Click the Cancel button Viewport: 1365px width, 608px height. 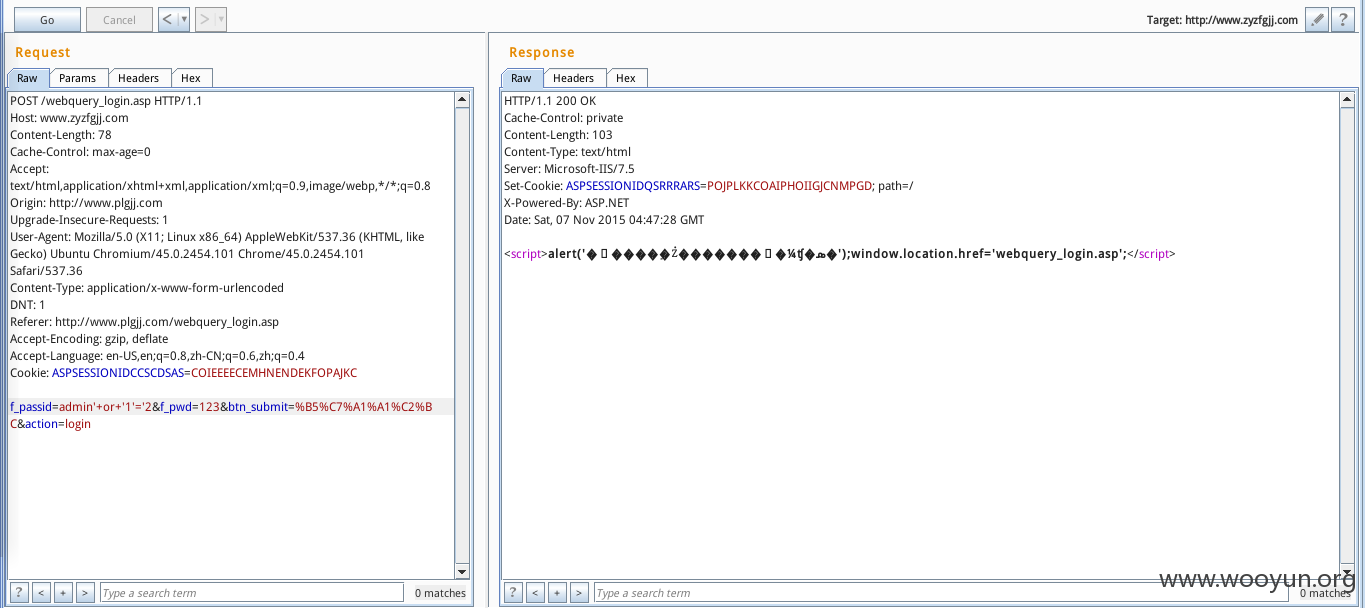119,19
